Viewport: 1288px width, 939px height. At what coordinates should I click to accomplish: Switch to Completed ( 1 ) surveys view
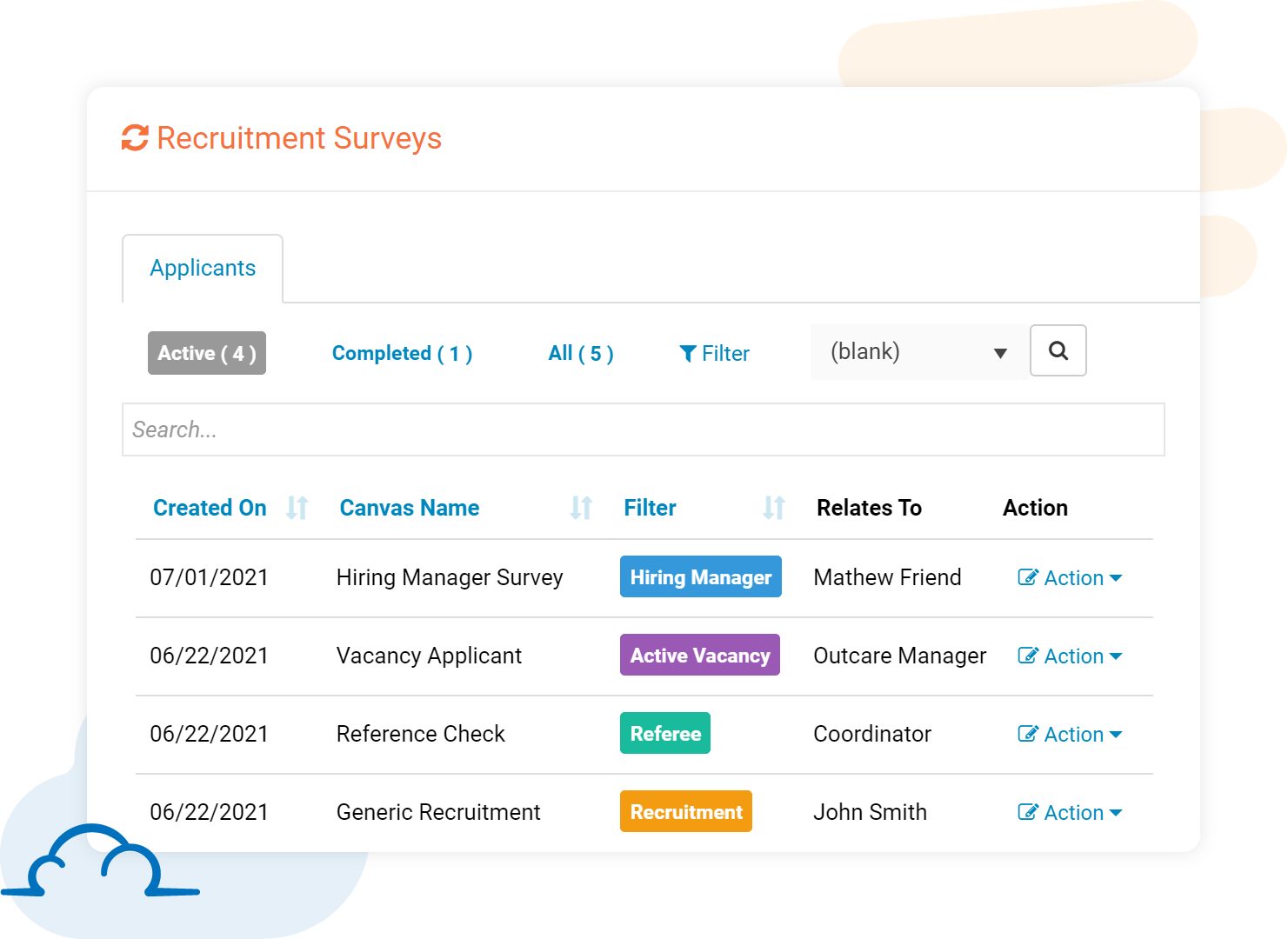[x=402, y=353]
